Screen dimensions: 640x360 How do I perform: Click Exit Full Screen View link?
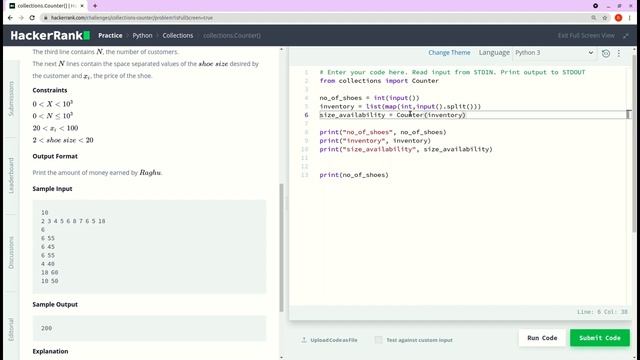pos(586,36)
